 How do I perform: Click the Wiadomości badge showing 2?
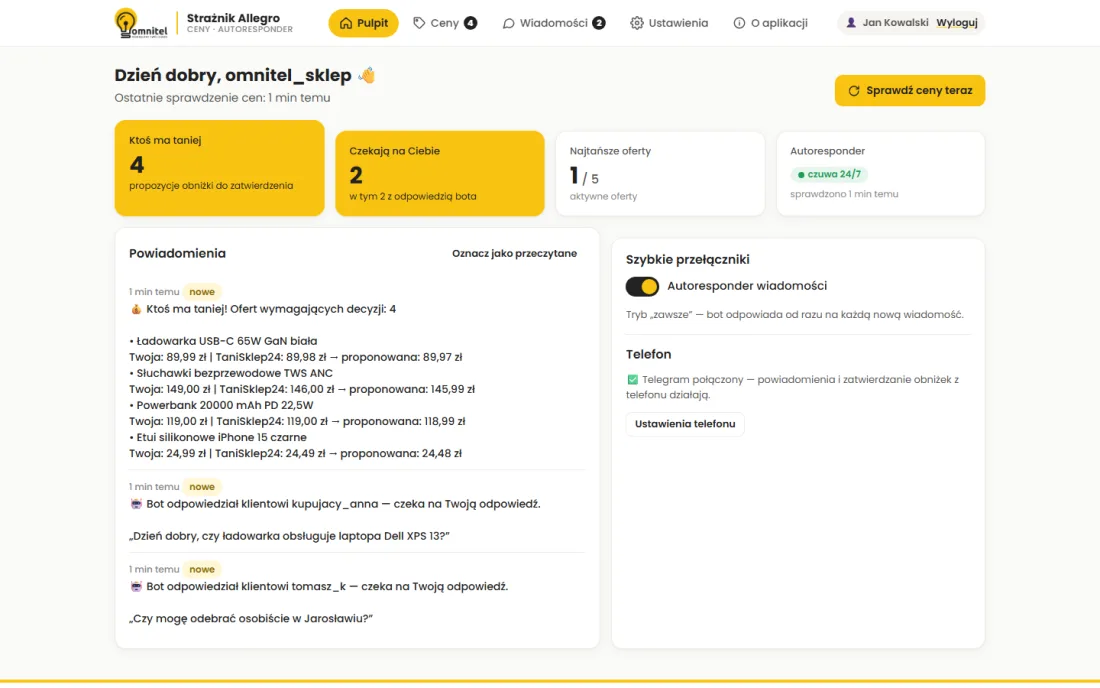(598, 23)
